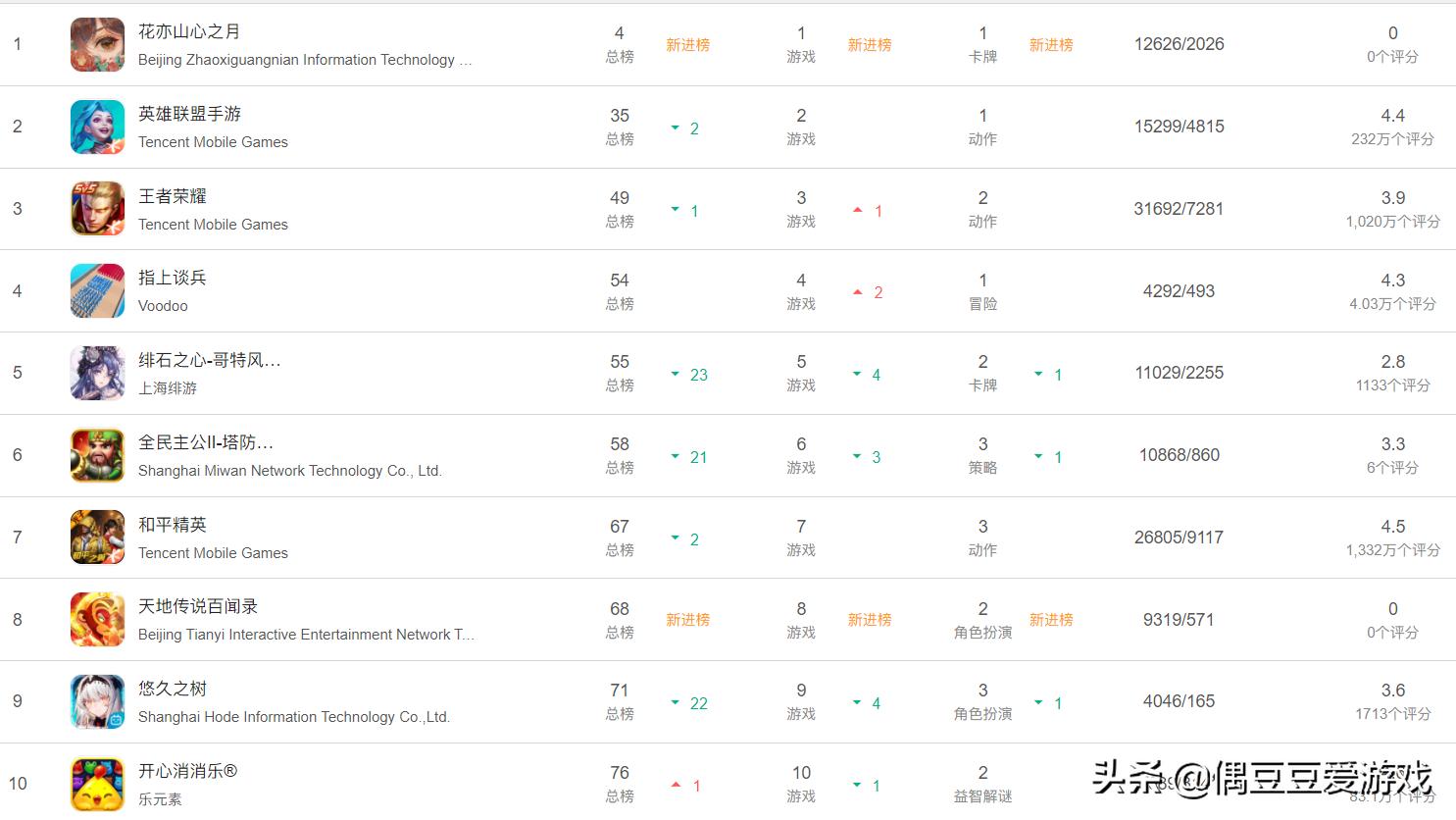Viewport: 1456px width, 820px height.
Task: Select the 新进榜 badge next to 天地传说百闻录
Action: coord(688,619)
